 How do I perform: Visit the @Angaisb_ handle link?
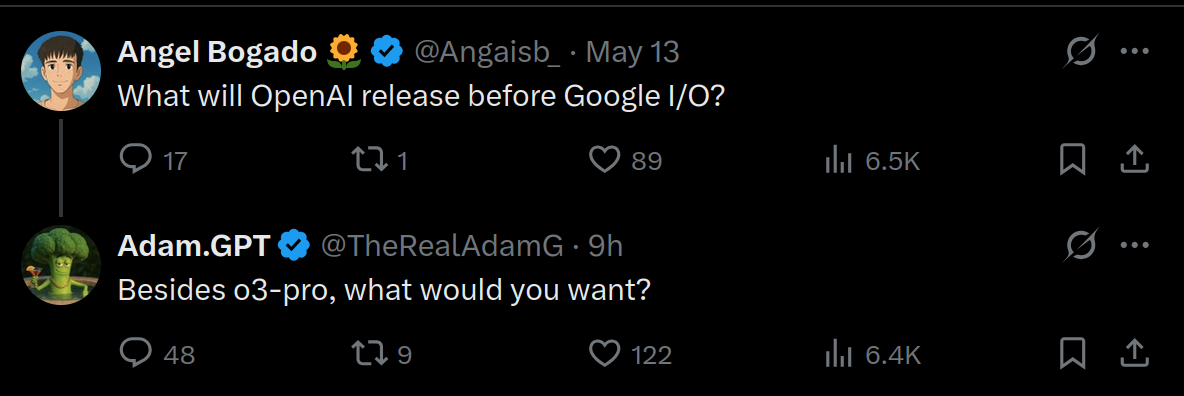487,52
